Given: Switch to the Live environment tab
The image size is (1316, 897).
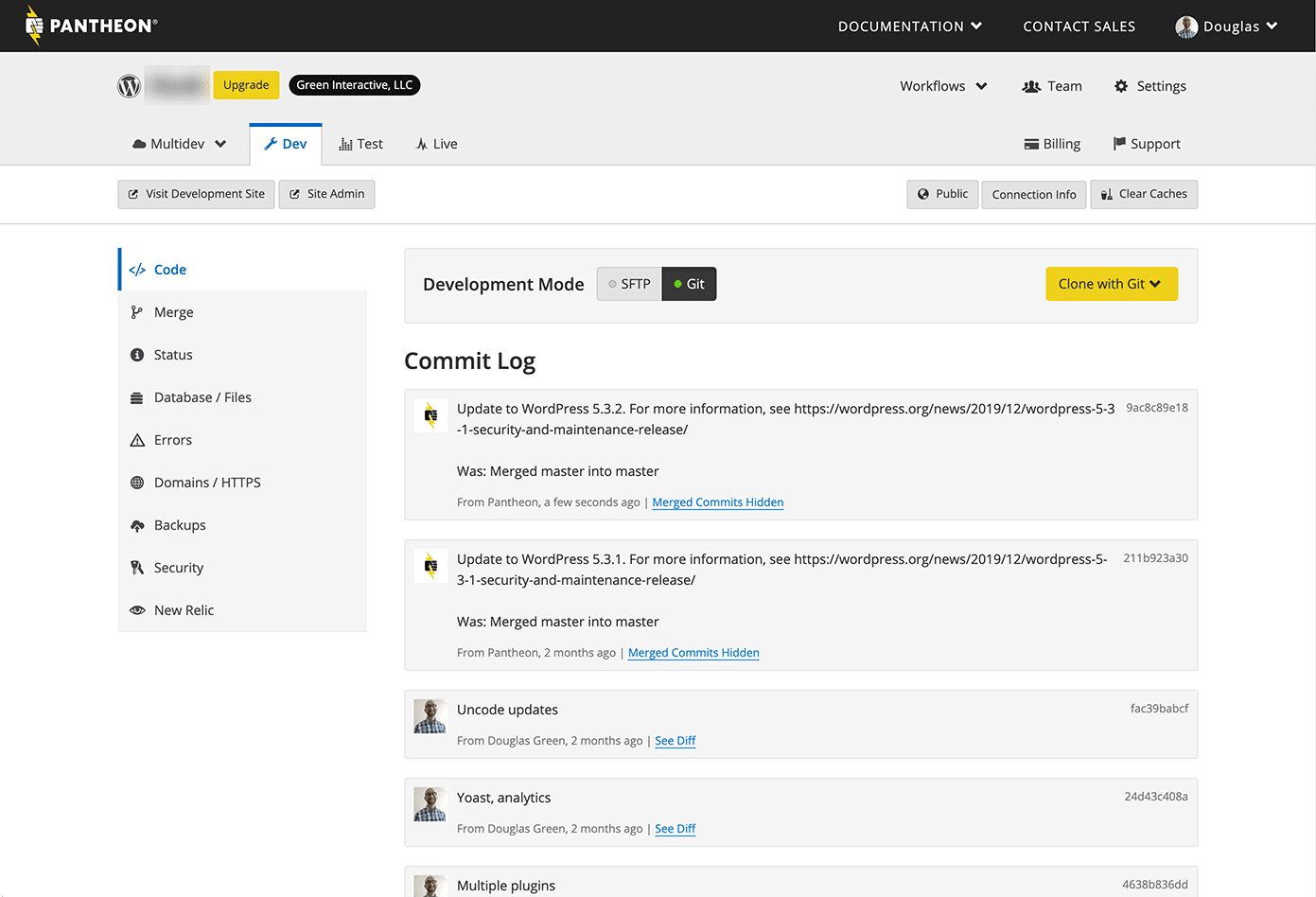Looking at the screenshot, I should tap(436, 144).
